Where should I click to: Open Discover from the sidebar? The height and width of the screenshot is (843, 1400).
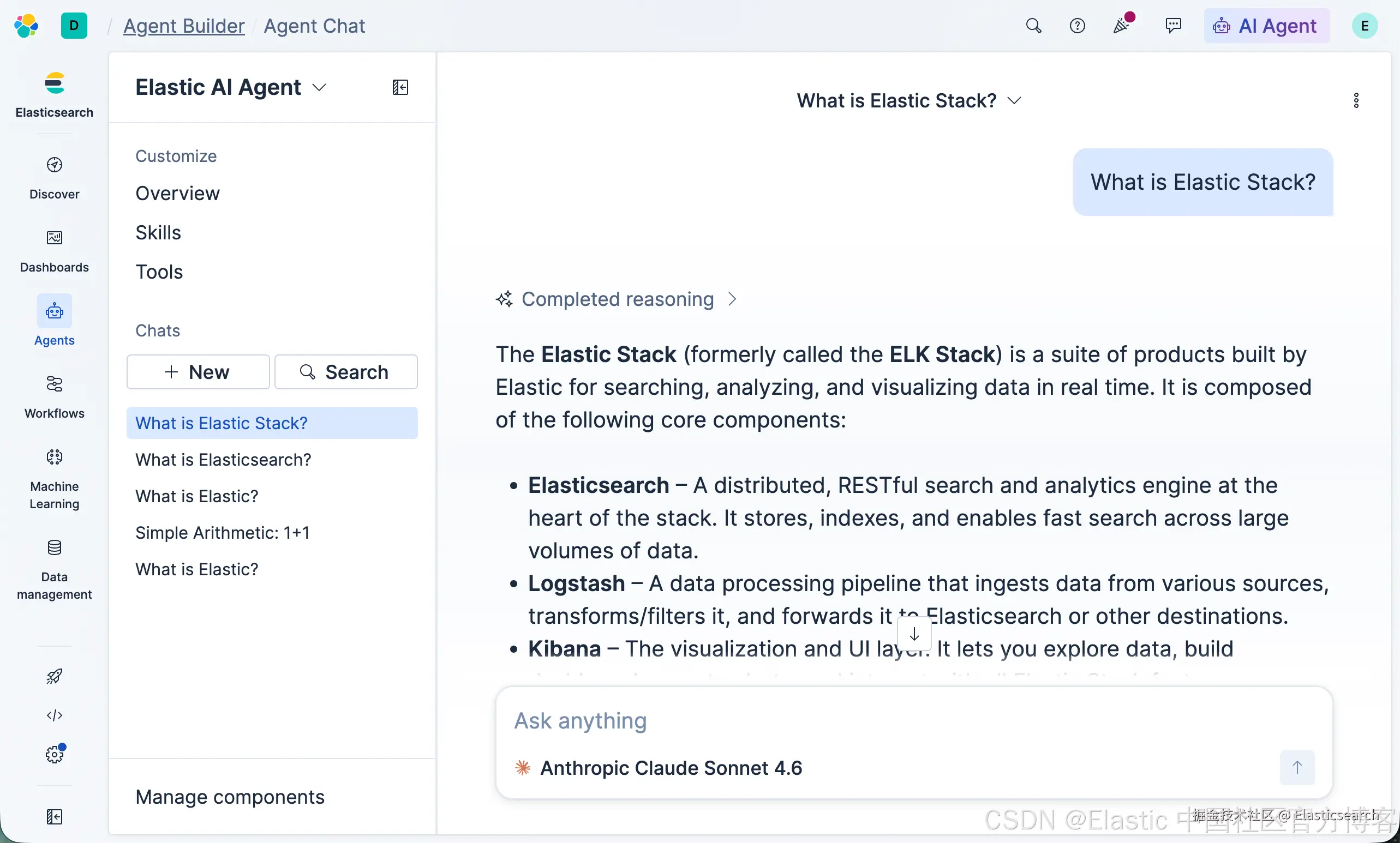[x=55, y=178]
